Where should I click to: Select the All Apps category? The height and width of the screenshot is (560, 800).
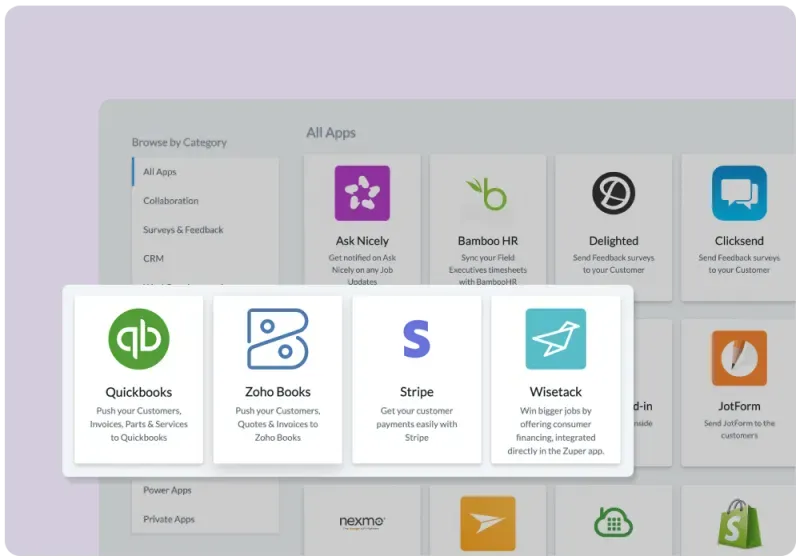point(160,172)
